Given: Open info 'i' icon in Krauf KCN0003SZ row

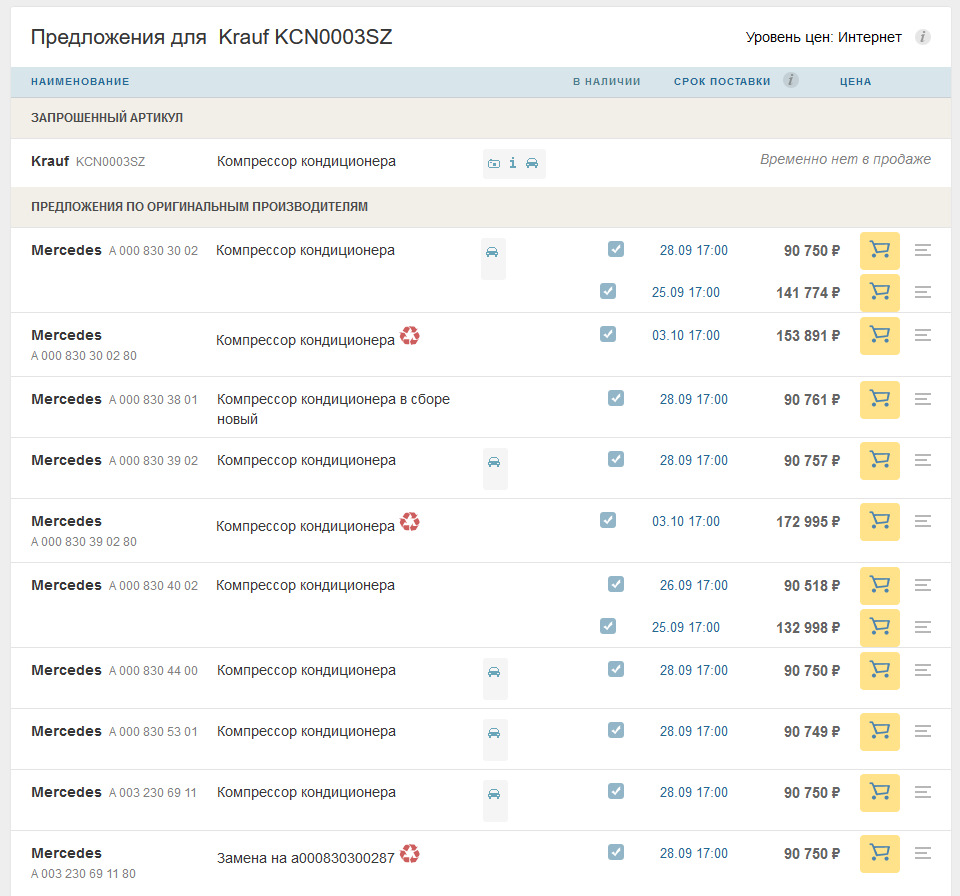Looking at the screenshot, I should [512, 163].
